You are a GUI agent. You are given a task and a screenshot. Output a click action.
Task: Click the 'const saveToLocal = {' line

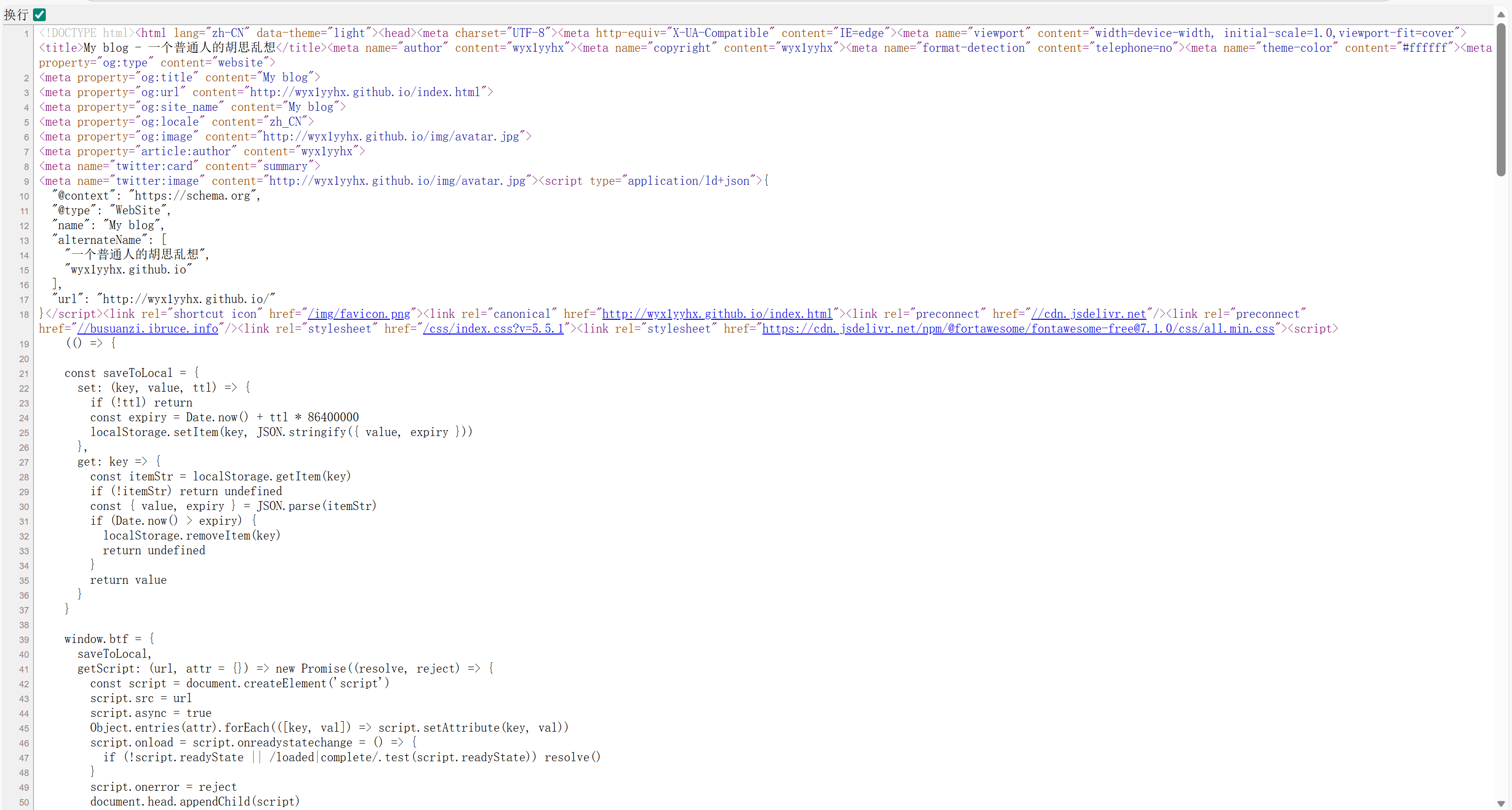132,373
